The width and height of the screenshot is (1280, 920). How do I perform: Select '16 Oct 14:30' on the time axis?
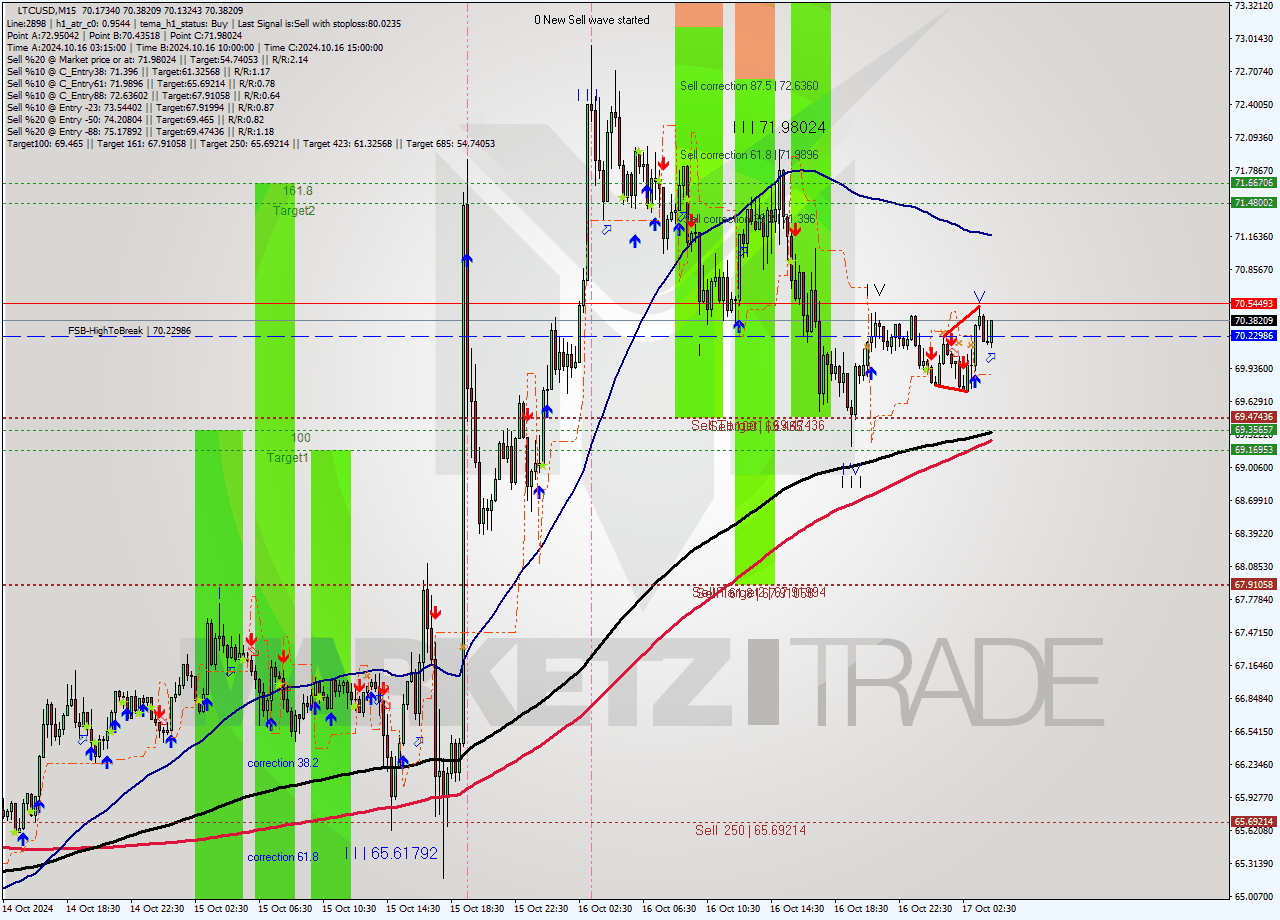coord(796,909)
